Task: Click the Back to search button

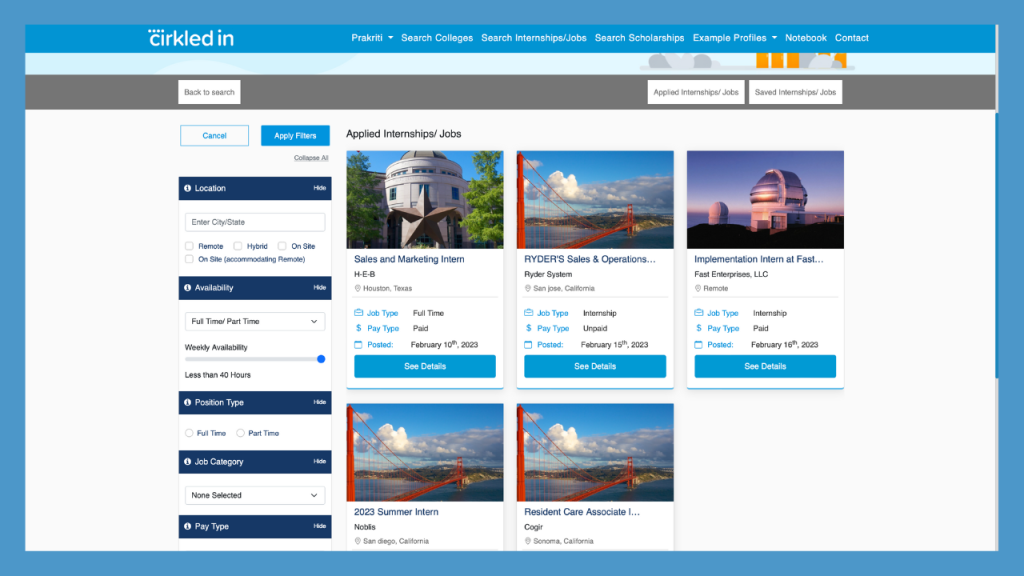Action: [x=209, y=92]
